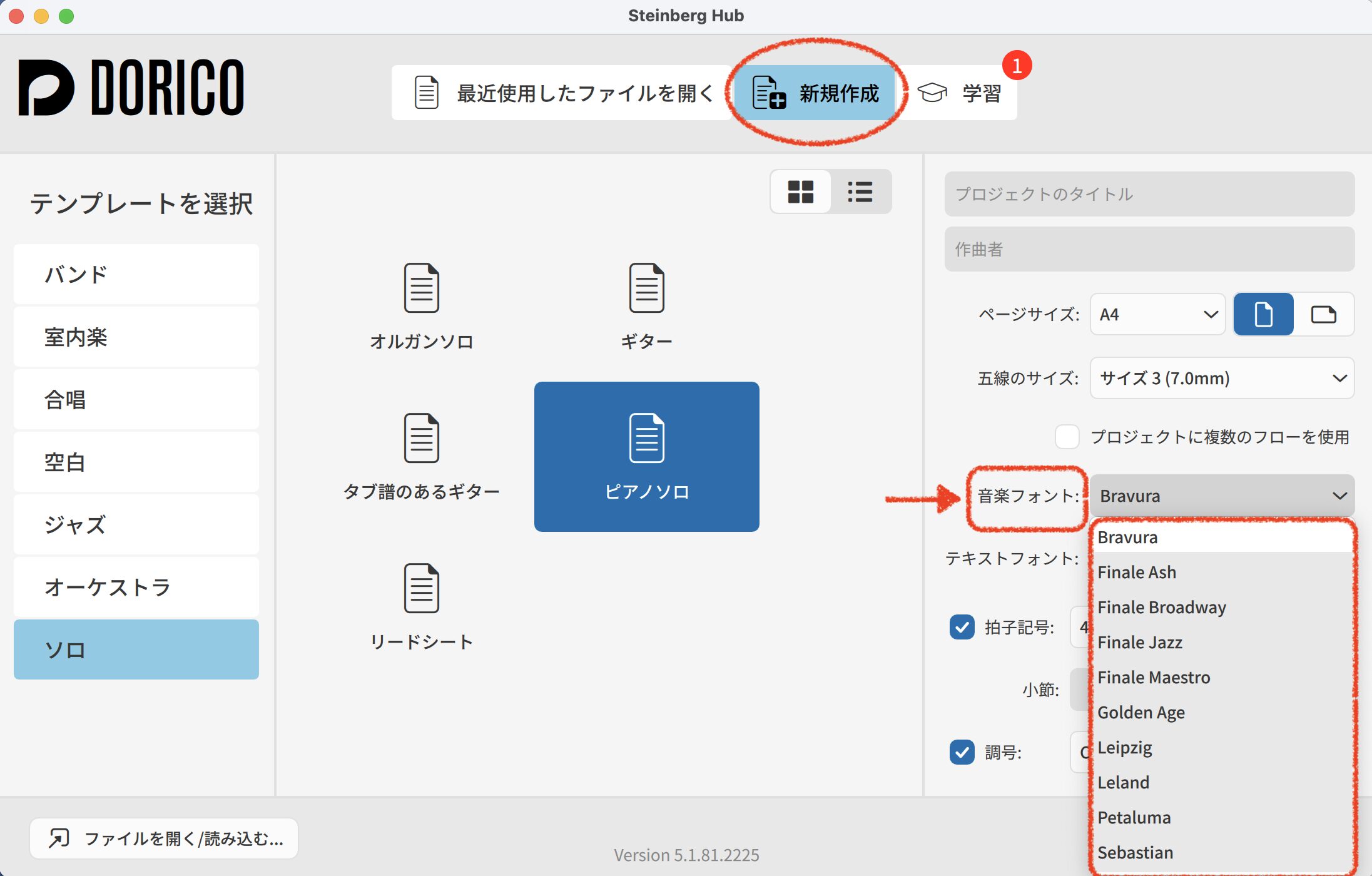Select landscape page orientation icon
1372x876 pixels.
coord(1323,314)
